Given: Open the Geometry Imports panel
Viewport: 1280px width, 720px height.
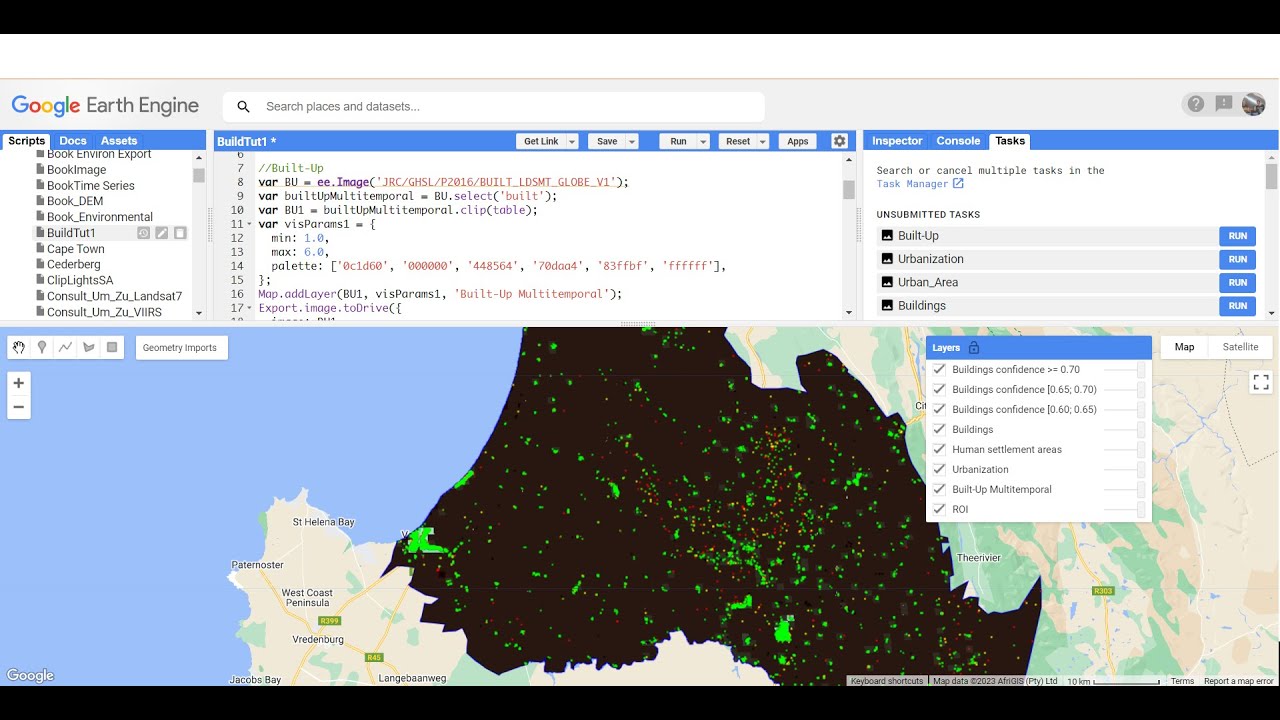Looking at the screenshot, I should (179, 347).
